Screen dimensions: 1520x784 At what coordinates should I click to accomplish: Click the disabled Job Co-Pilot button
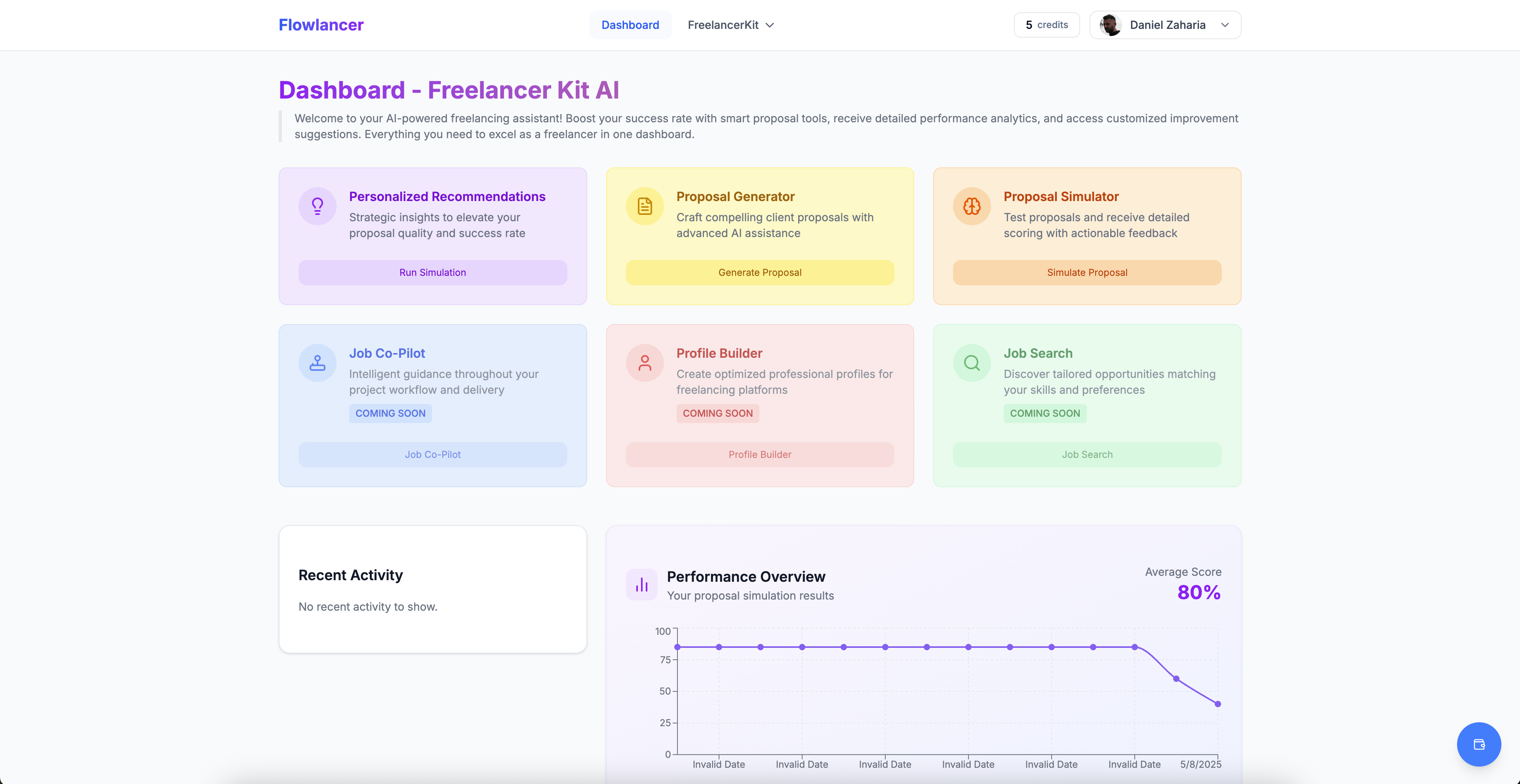pyautogui.click(x=432, y=454)
